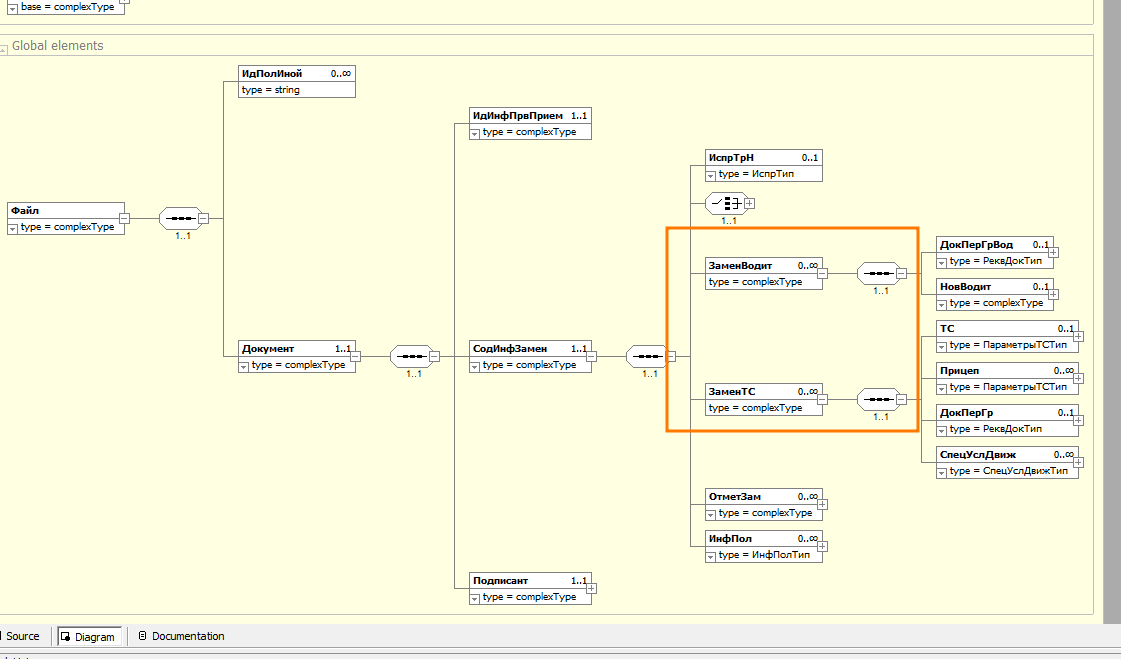The width and height of the screenshot is (1121, 659).
Task: Expand the НовВодит element node
Action: click(1053, 294)
